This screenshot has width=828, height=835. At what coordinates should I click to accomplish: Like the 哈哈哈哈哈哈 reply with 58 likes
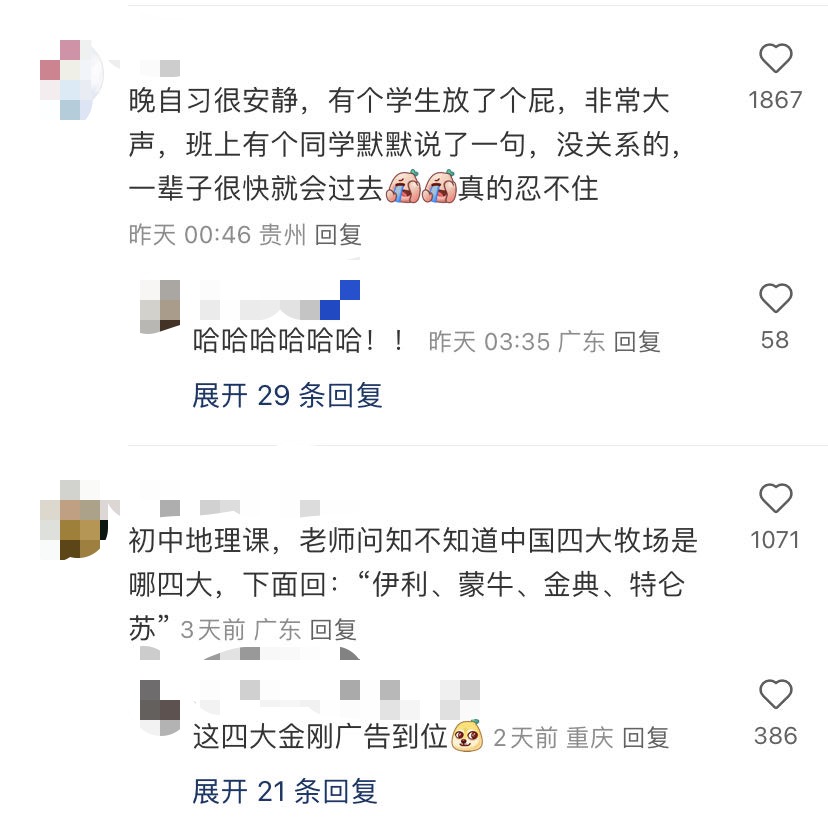[x=775, y=298]
